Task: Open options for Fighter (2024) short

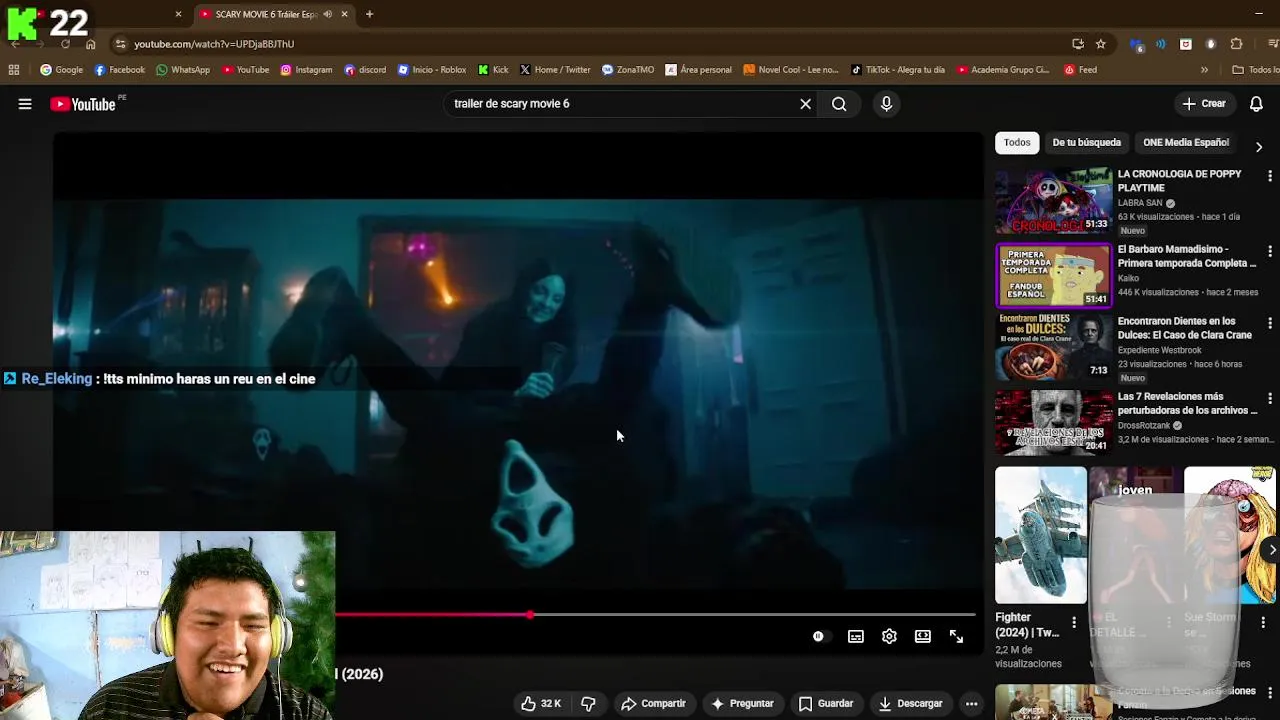Action: [1074, 622]
